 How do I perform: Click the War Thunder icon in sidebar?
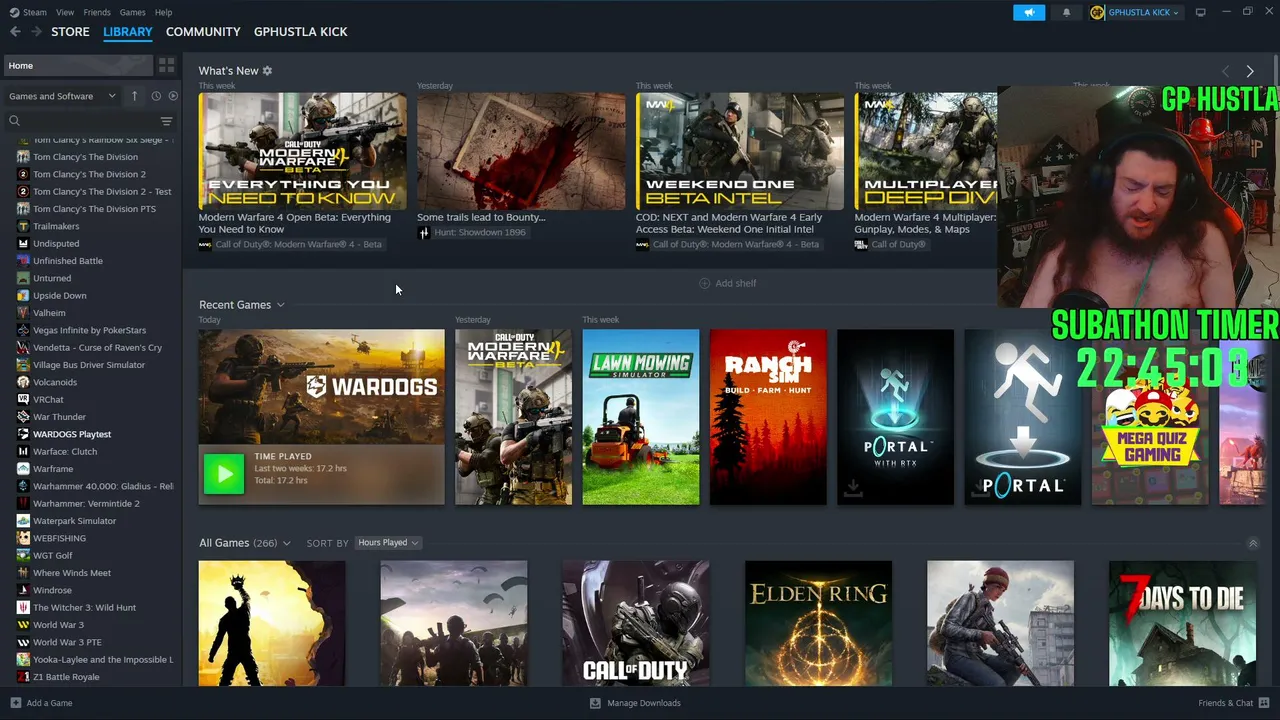[23, 417]
